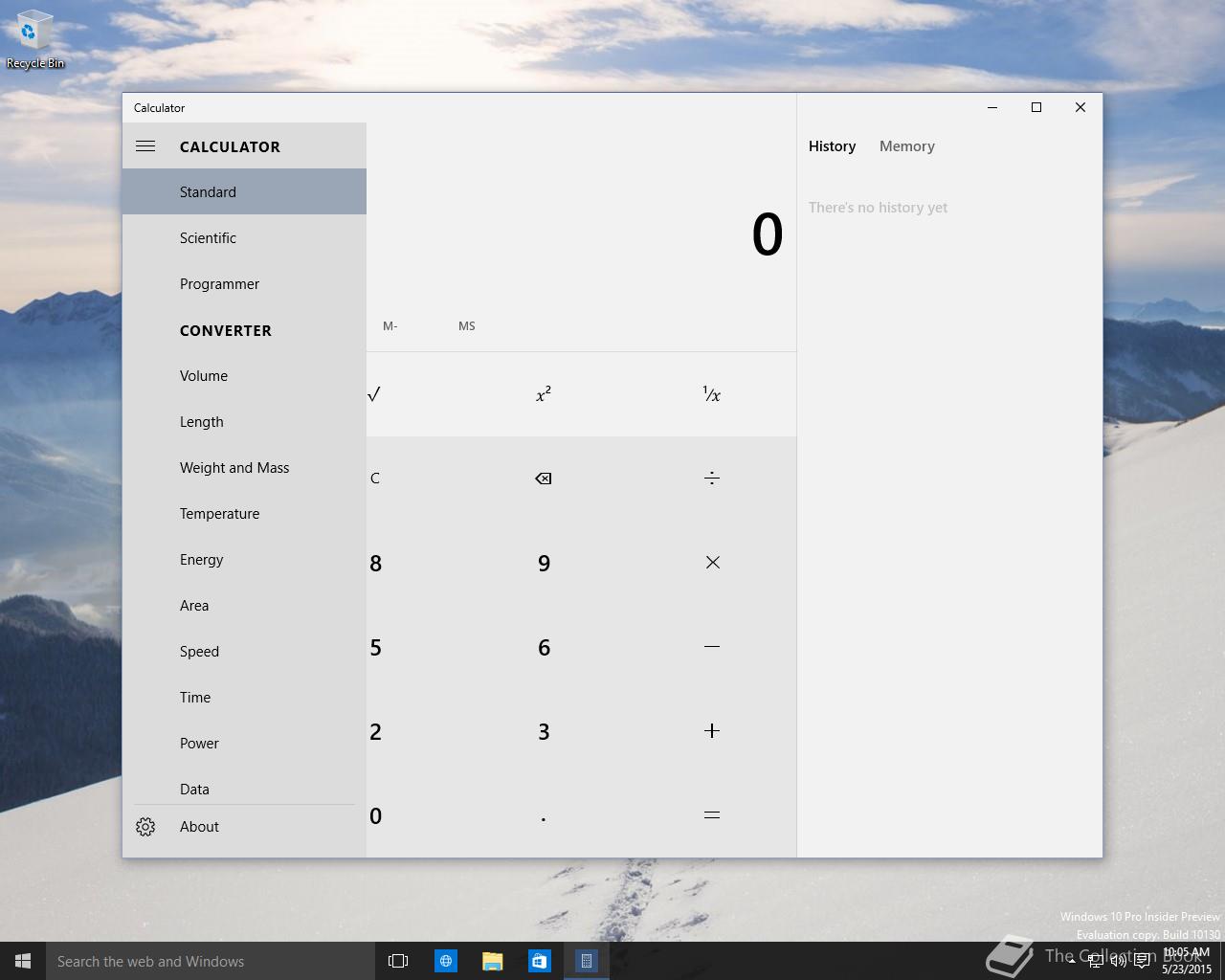Click digit 3 on keypad
The width and height of the screenshot is (1225, 980).
tap(544, 731)
